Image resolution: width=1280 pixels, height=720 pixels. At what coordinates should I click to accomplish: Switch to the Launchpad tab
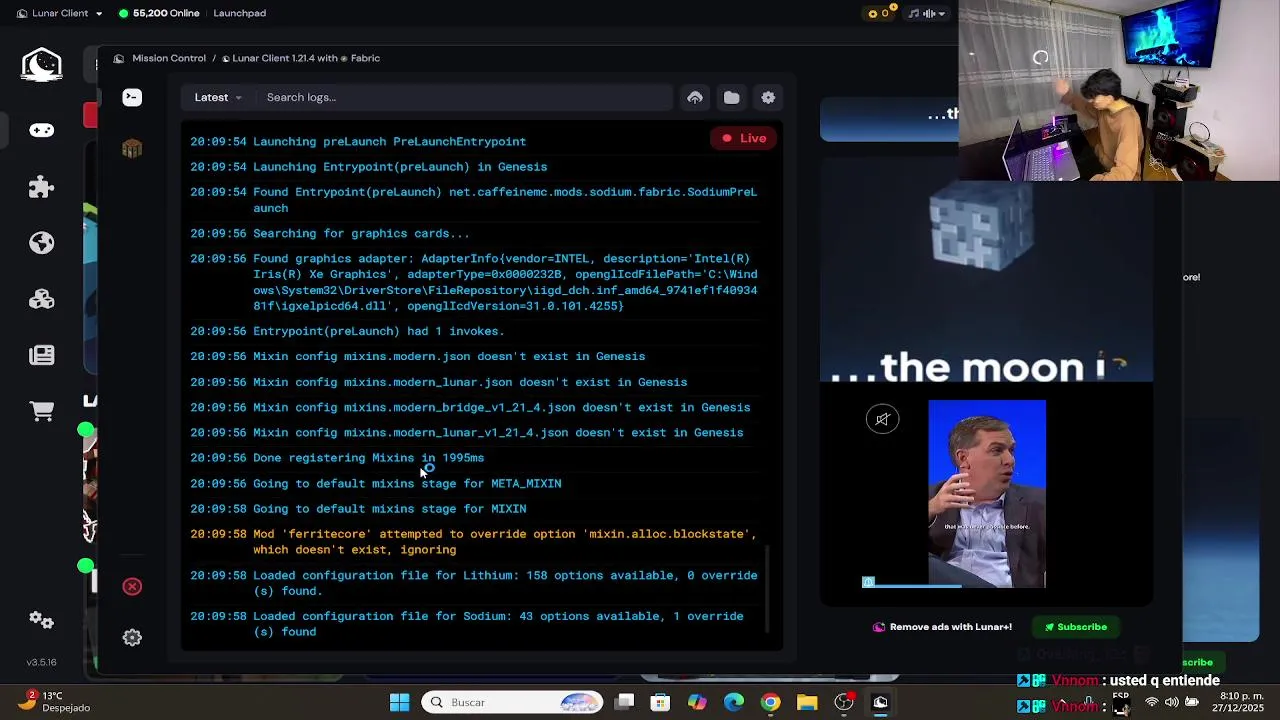click(239, 13)
